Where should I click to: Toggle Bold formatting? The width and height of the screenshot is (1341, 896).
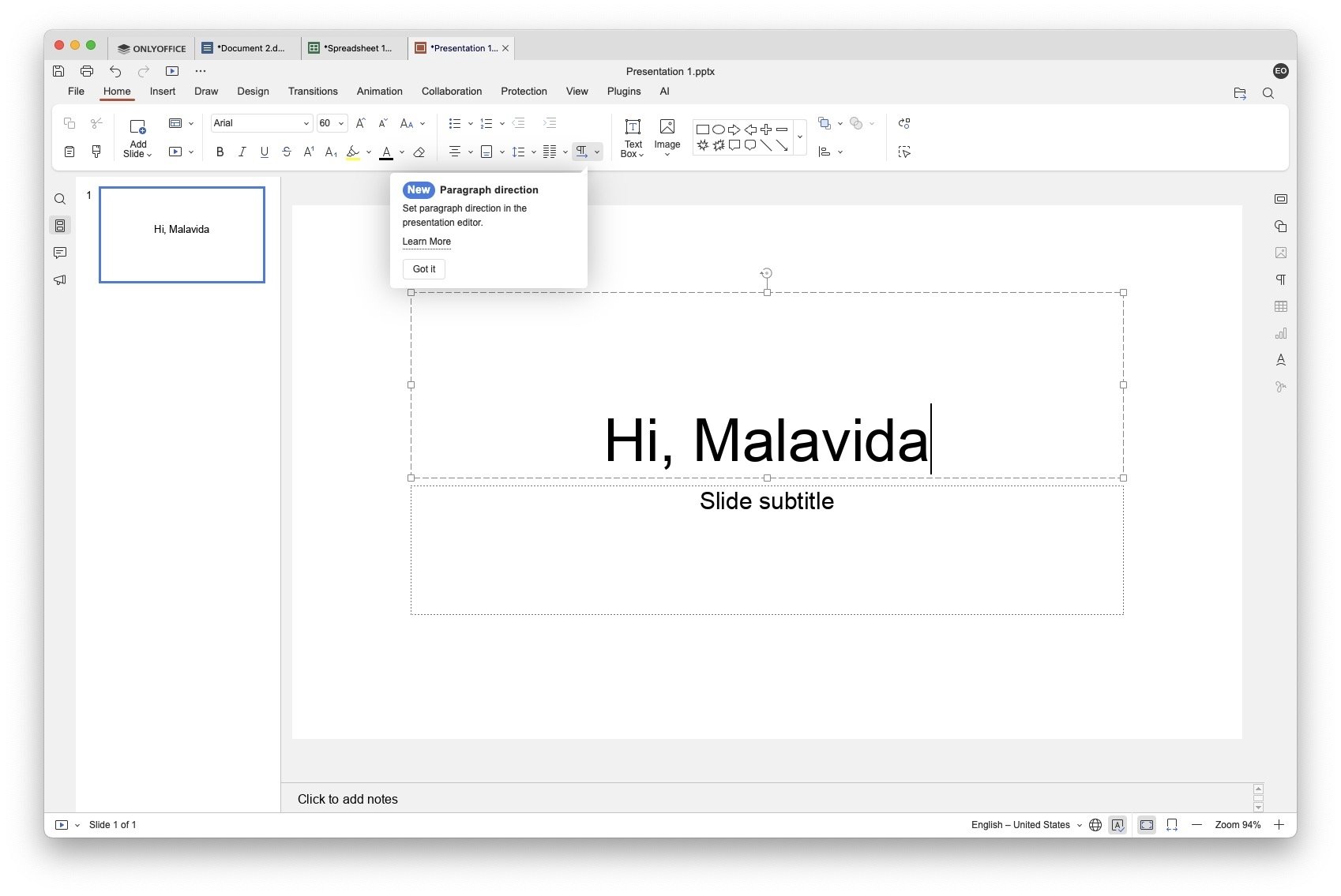(220, 152)
